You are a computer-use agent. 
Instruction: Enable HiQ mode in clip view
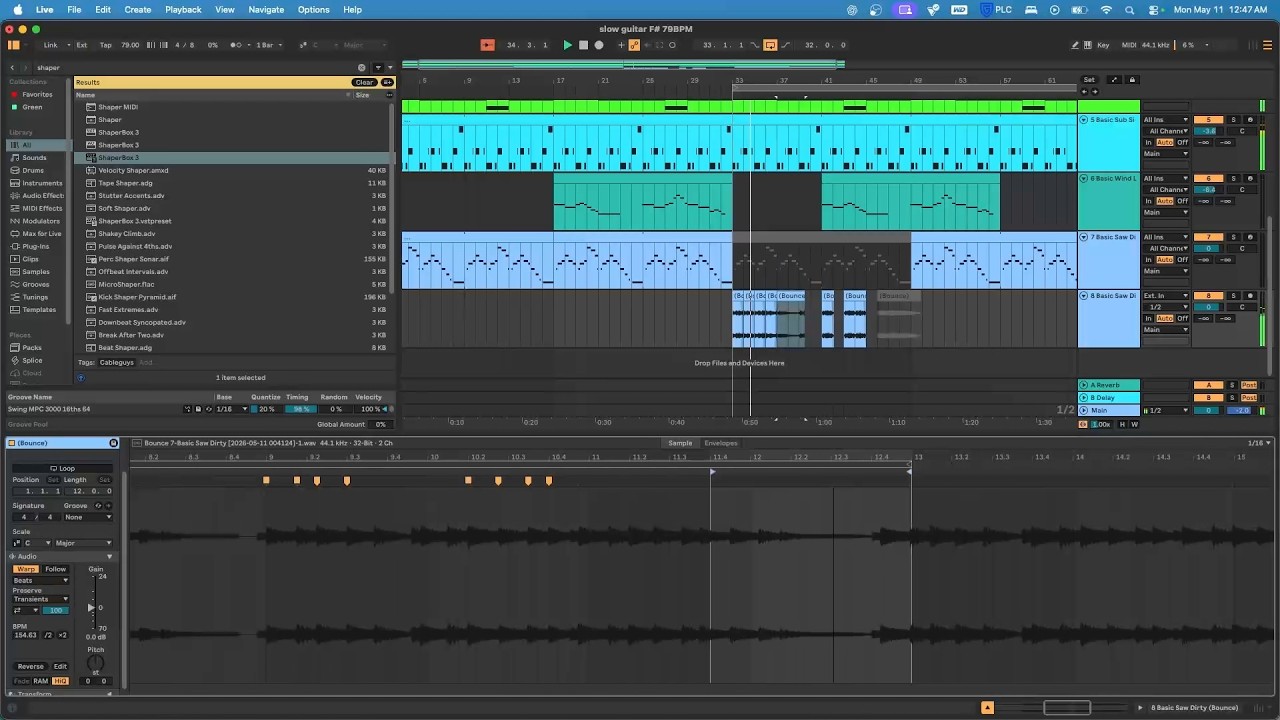coord(61,681)
